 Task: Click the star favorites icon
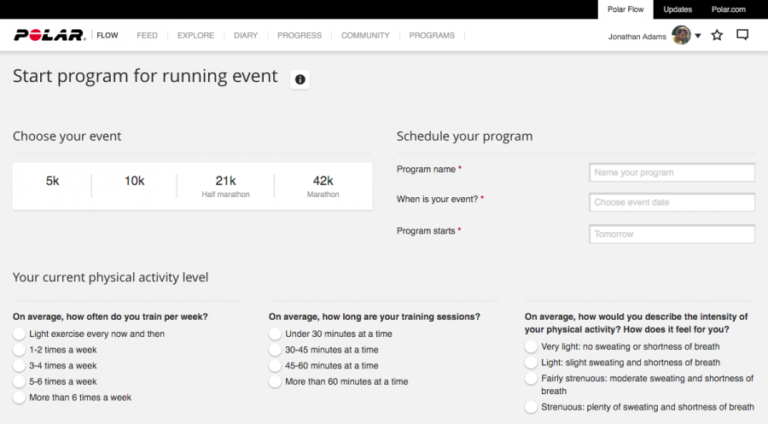click(x=717, y=36)
